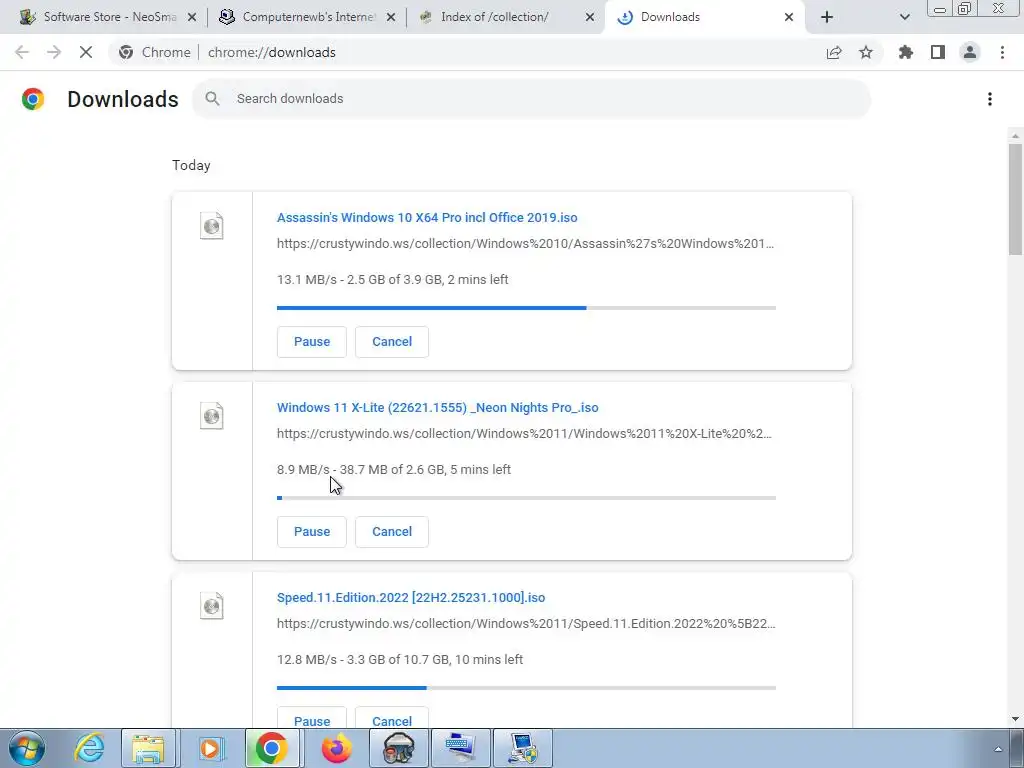
Task: Click file icon of Assassin's Windows 10 download
Action: click(212, 226)
